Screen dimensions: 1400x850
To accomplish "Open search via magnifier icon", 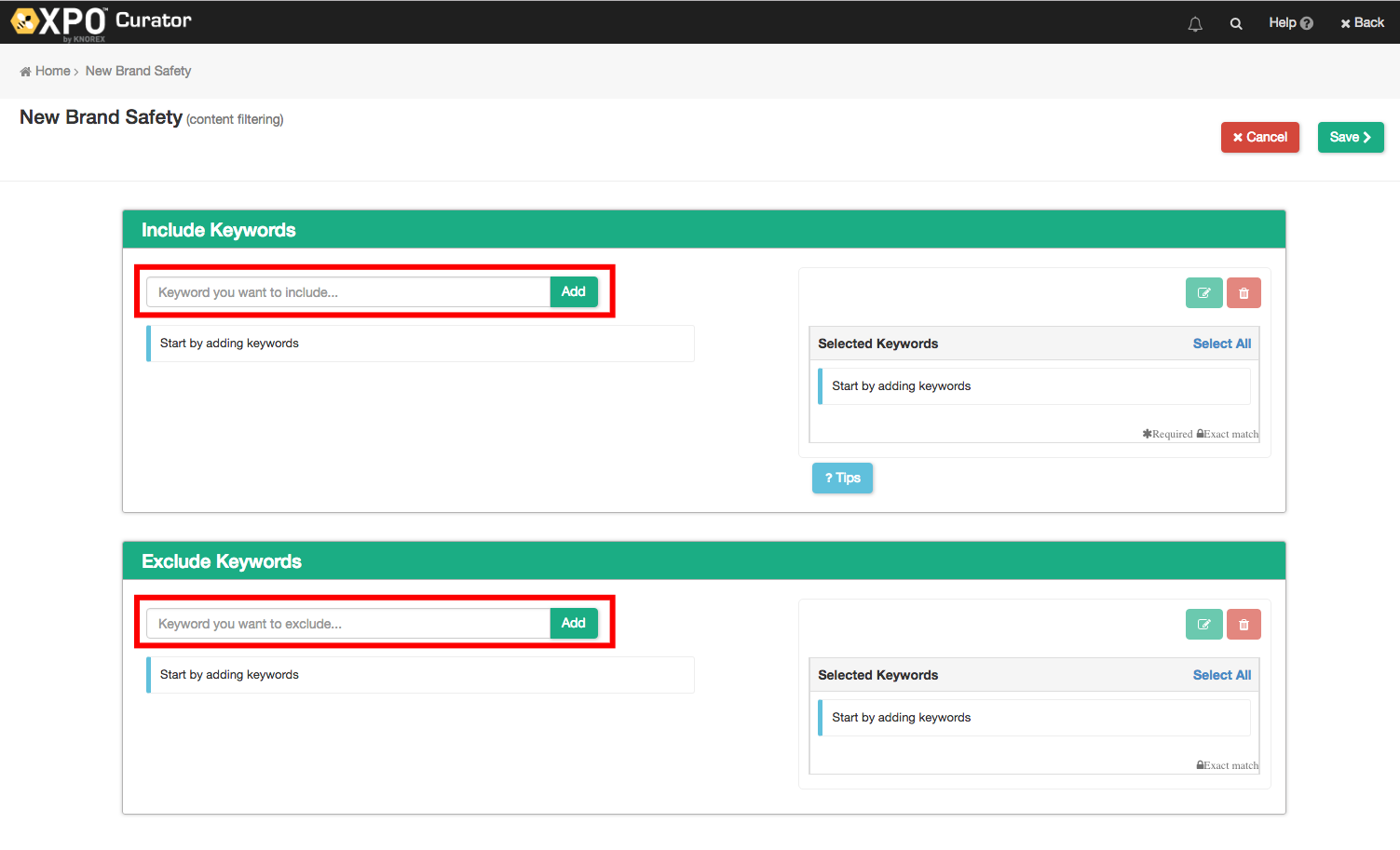I will tap(1236, 24).
